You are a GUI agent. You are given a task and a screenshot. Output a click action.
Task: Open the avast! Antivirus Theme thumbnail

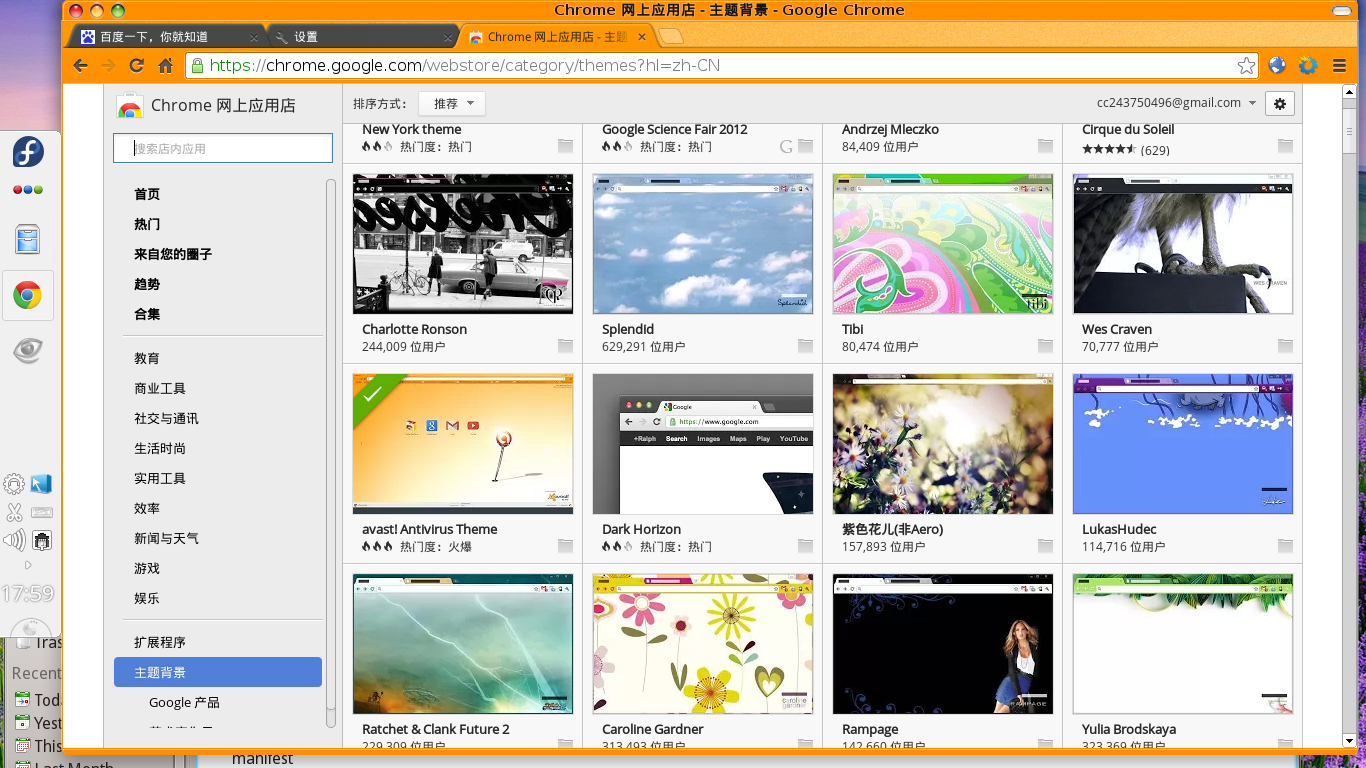click(463, 444)
